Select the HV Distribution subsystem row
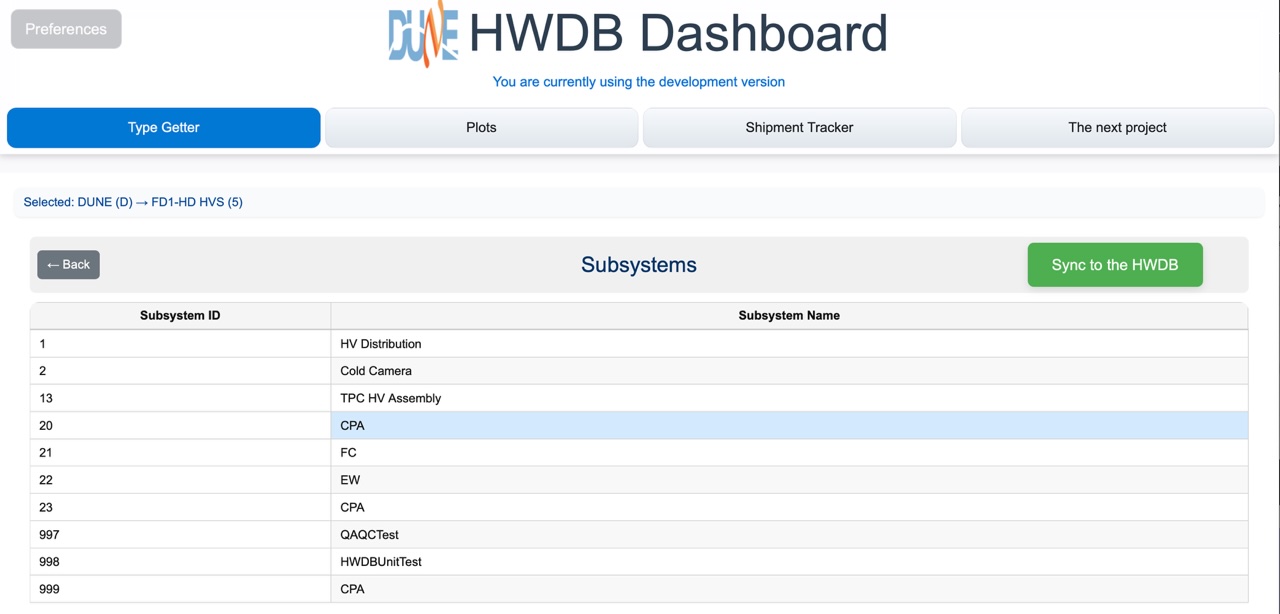Screen dimensions: 1280x614 click(x=381, y=344)
